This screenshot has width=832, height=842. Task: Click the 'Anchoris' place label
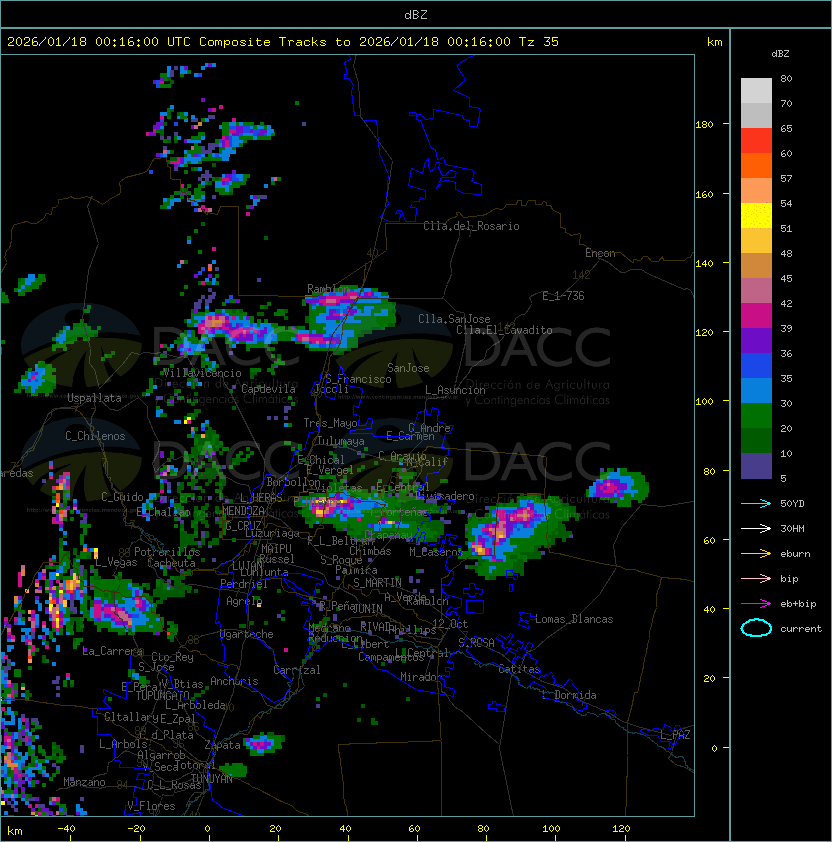[234, 681]
